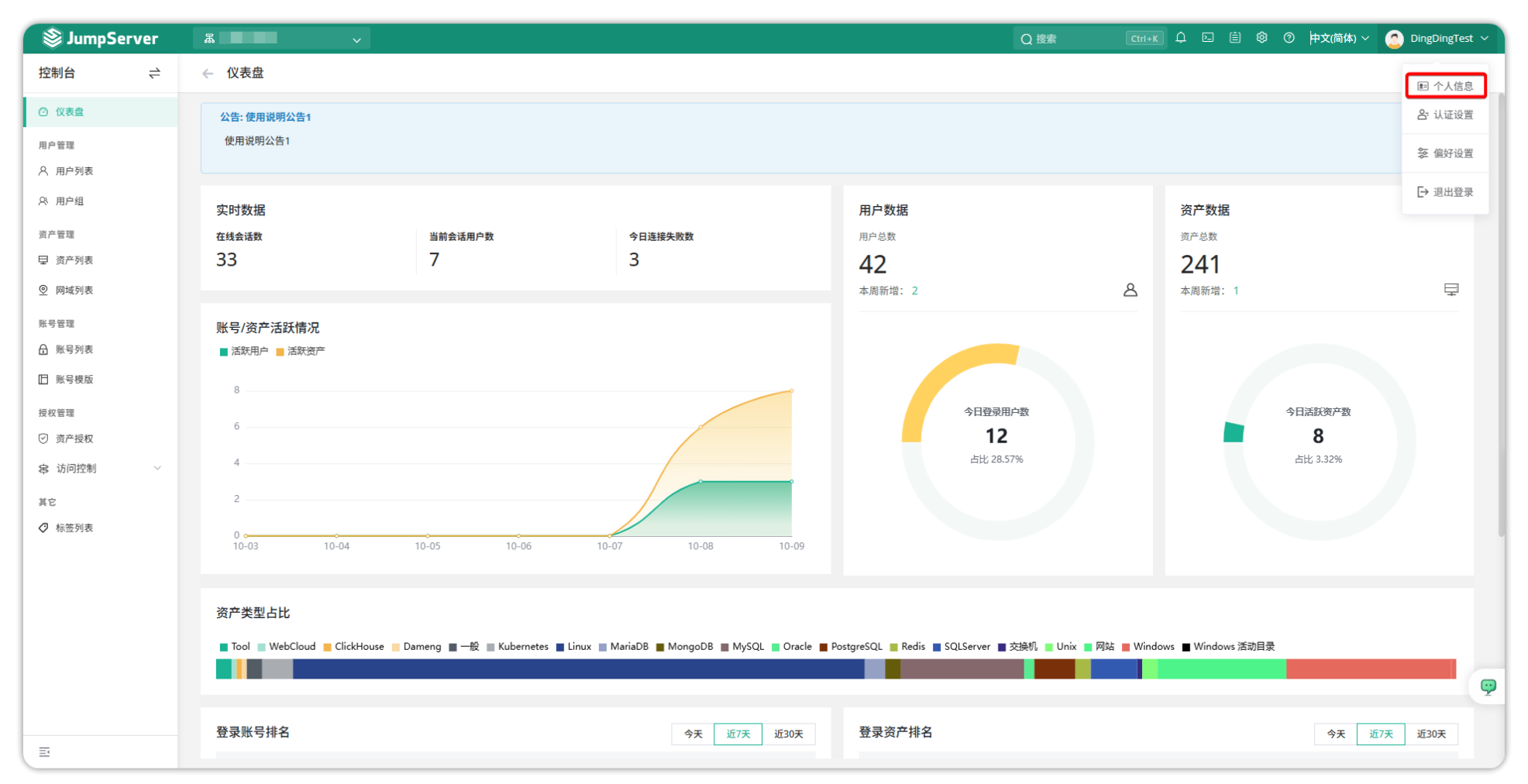Click the 公告: 使用说明公告1 link
The width and height of the screenshot is (1528, 784).
[265, 117]
